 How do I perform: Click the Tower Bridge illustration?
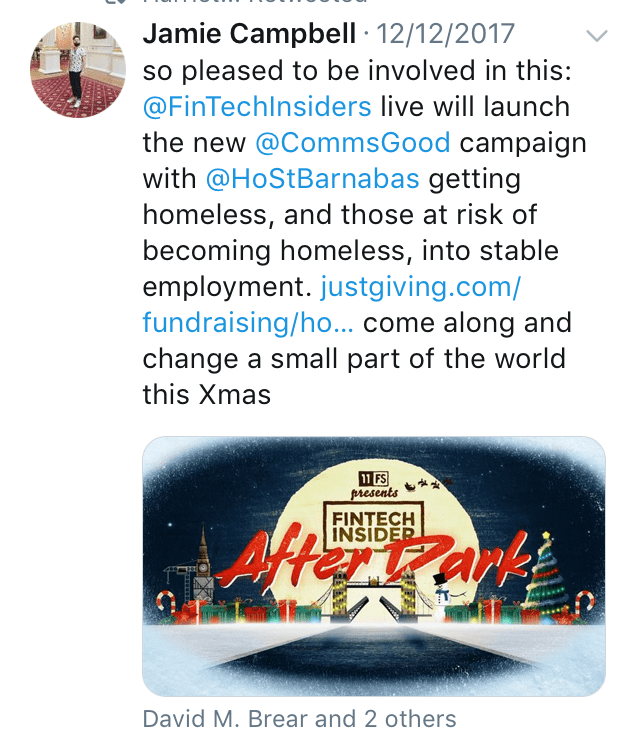pos(372,593)
